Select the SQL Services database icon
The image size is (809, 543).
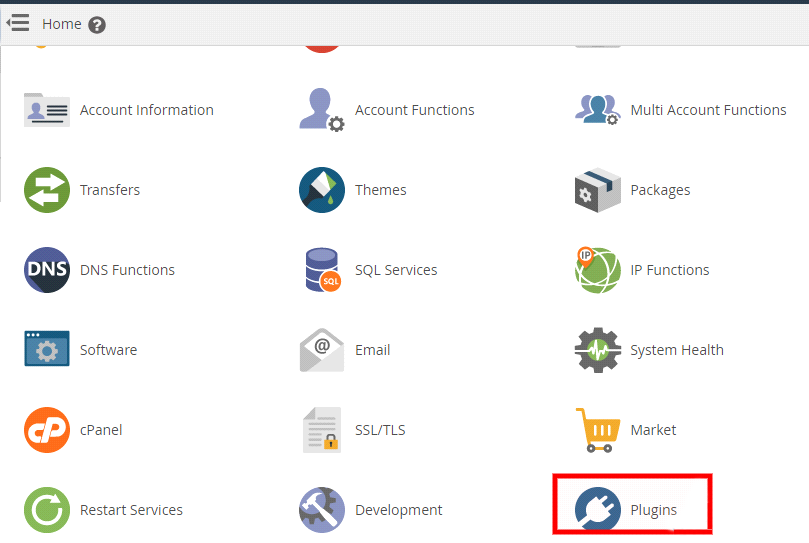click(x=321, y=270)
